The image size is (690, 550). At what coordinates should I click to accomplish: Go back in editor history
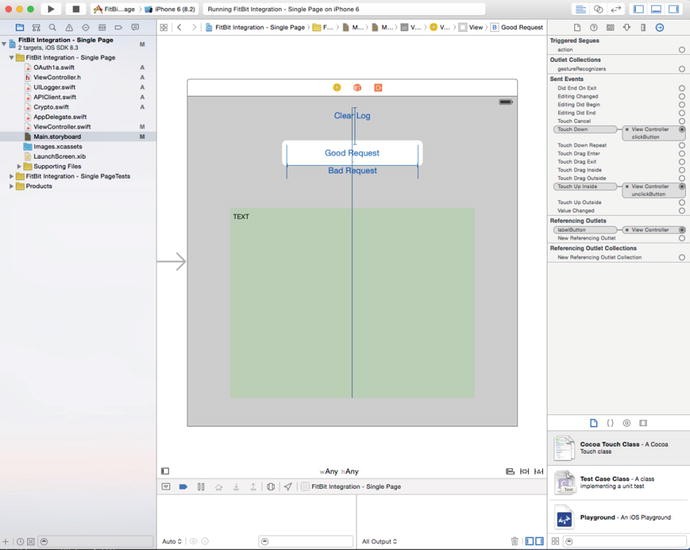[x=179, y=27]
